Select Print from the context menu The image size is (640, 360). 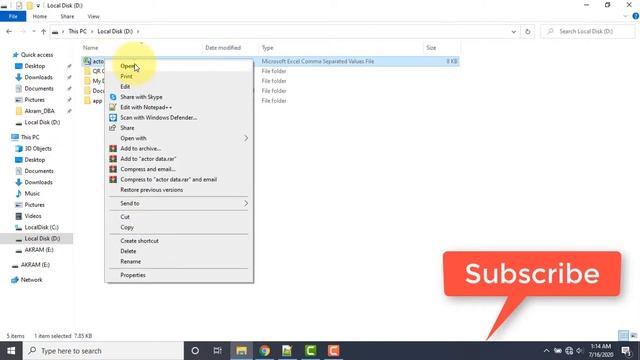click(126, 76)
